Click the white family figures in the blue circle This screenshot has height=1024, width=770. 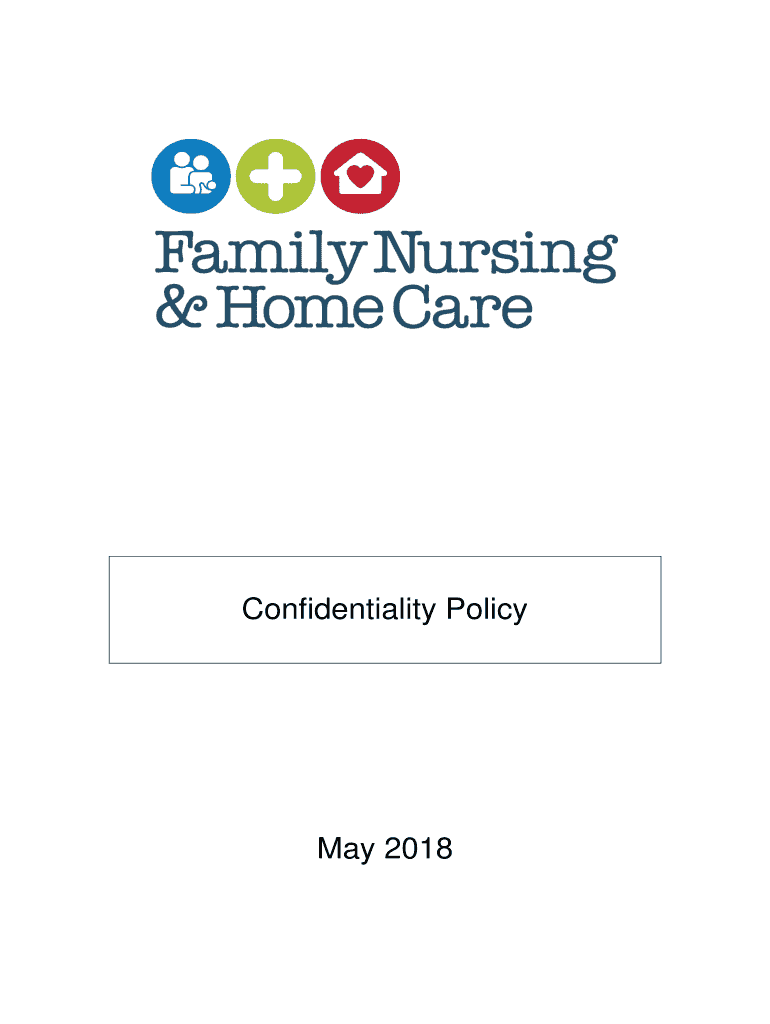pos(192,174)
